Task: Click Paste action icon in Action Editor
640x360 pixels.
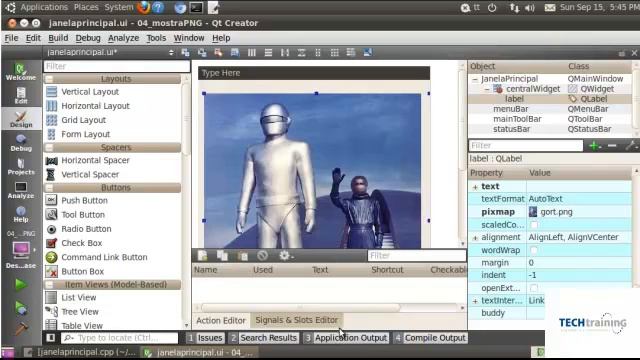Action: point(242,256)
